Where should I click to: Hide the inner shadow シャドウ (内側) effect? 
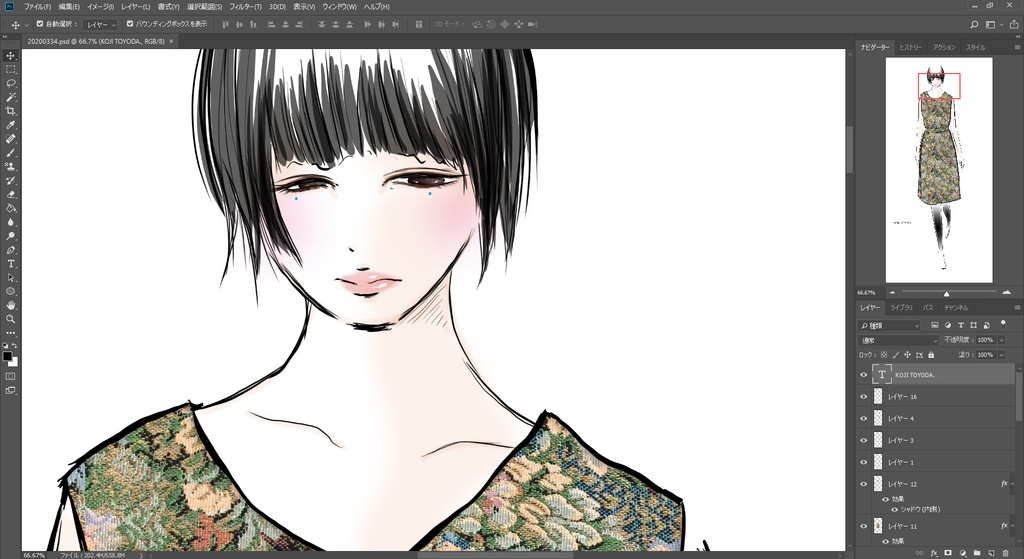pyautogui.click(x=894, y=509)
